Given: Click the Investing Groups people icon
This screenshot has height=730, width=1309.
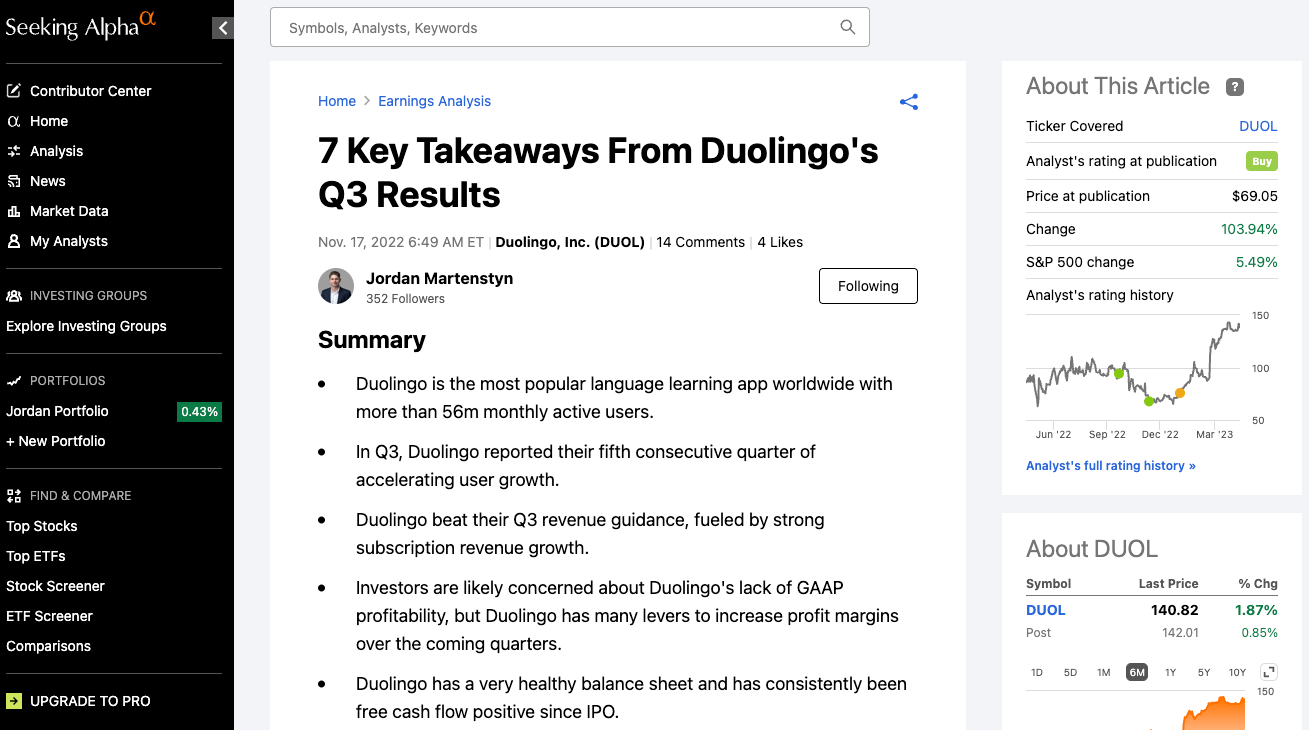Looking at the screenshot, I should (14, 296).
